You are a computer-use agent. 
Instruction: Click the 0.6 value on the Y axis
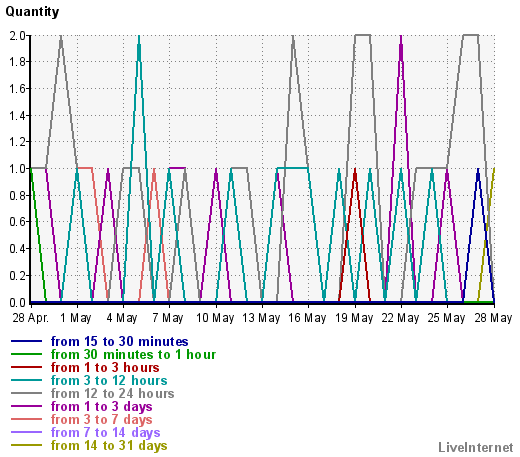coord(17,222)
